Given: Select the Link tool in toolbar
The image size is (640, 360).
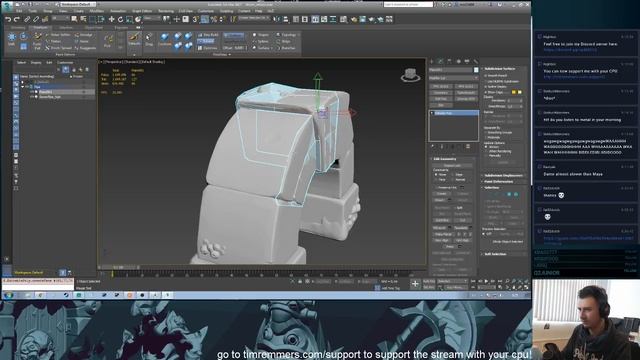Looking at the screenshot, I should click(x=27, y=19).
